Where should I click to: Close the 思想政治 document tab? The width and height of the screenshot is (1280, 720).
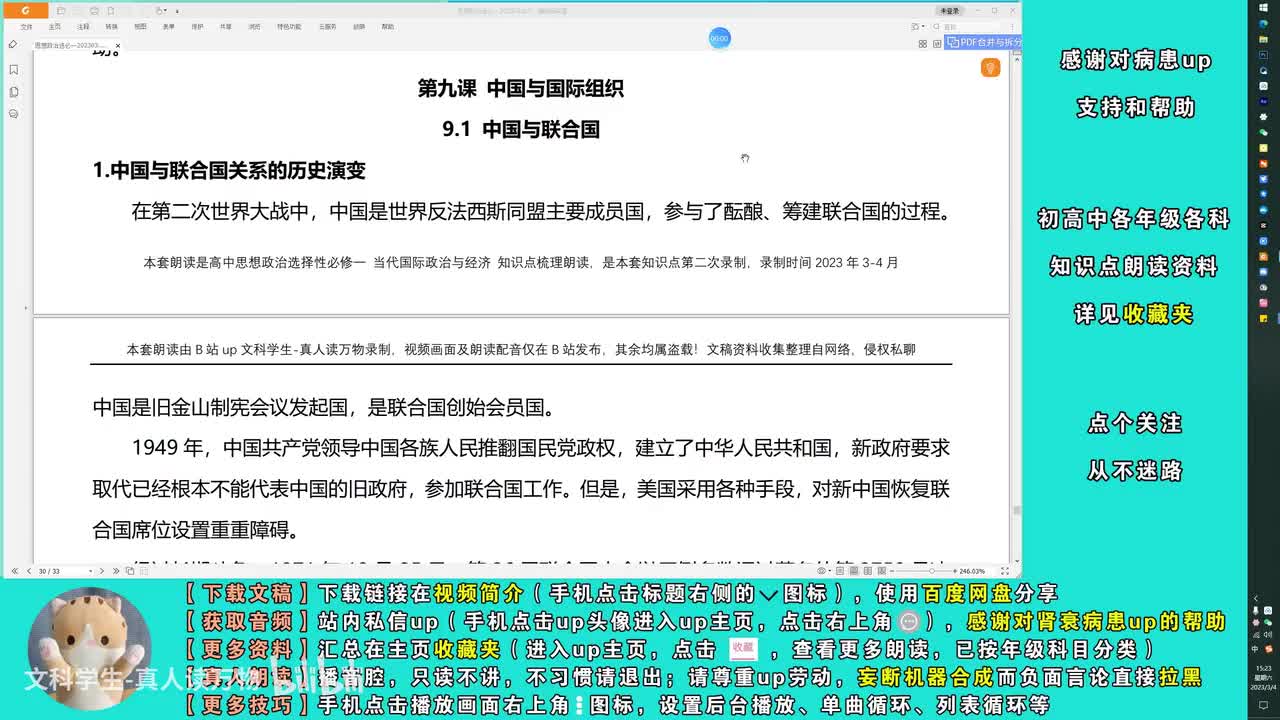pos(118,46)
